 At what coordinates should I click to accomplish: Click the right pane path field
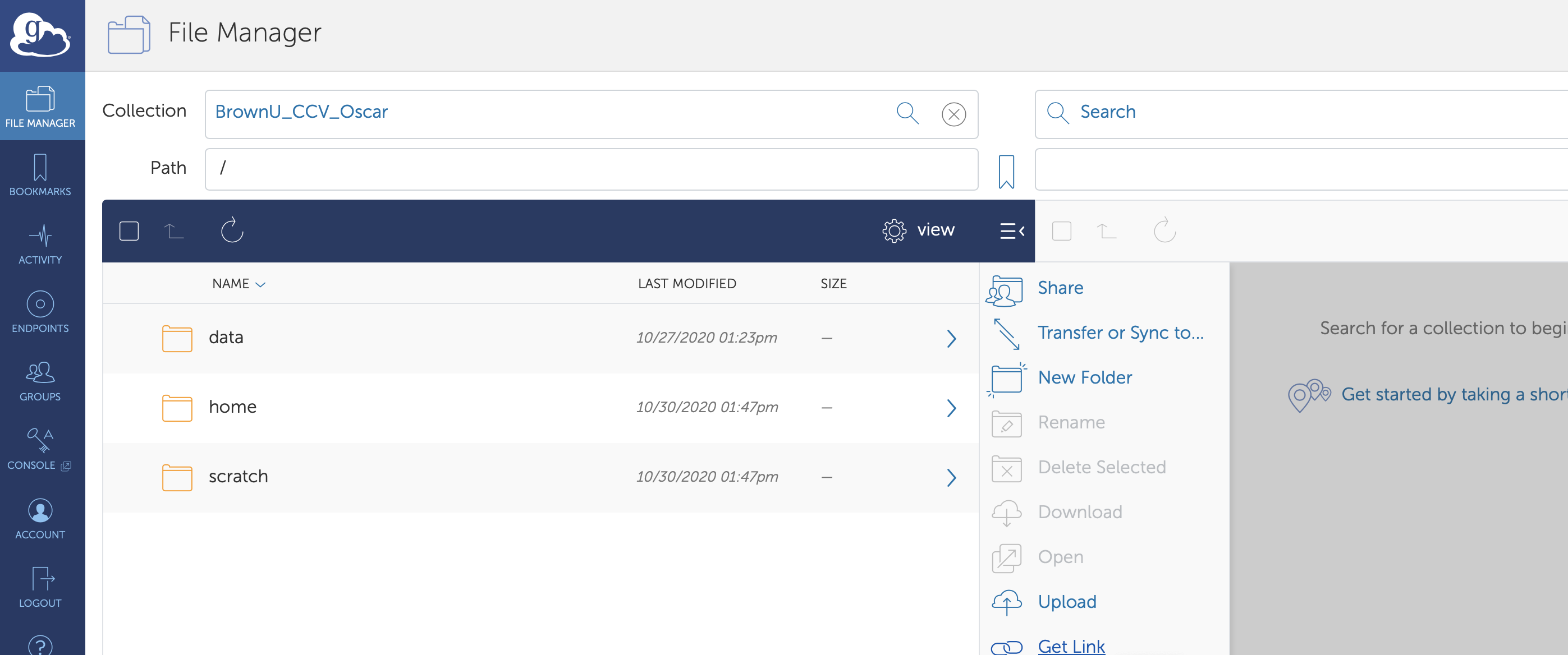click(1301, 169)
